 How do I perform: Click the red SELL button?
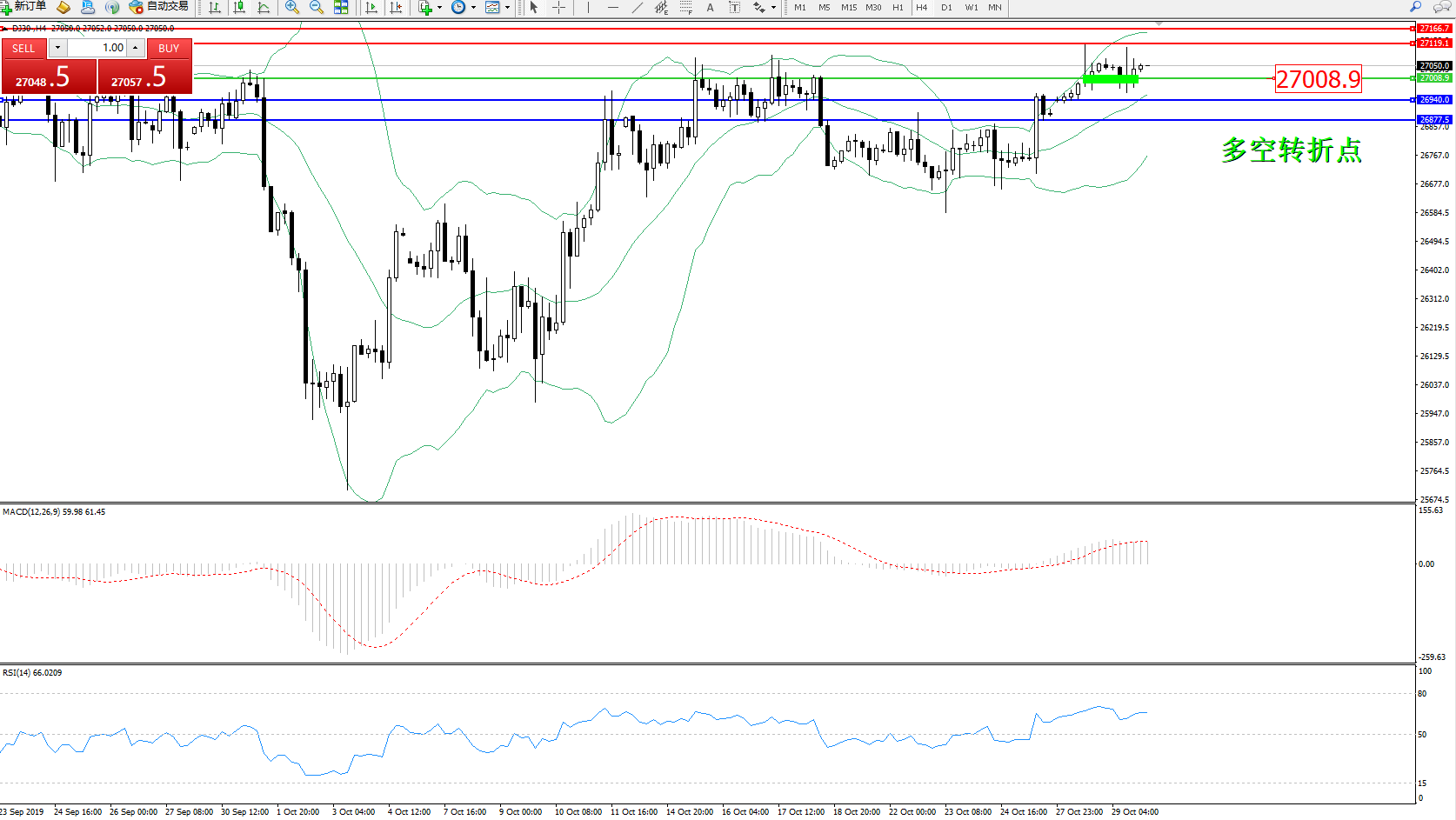point(23,49)
